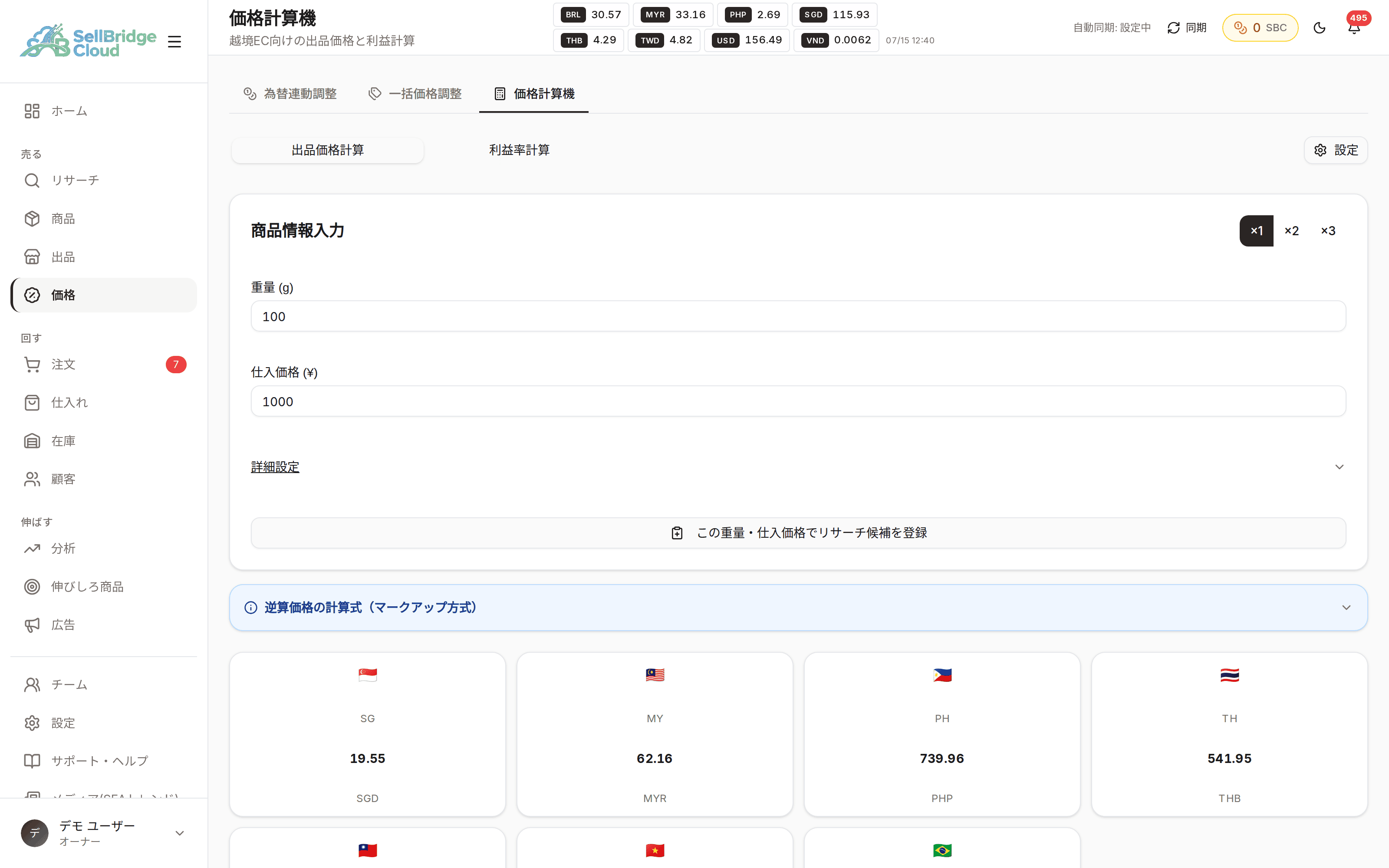Viewport: 1389px width, 868px height.
Task: Open 広告 ads page
Action: (x=103, y=625)
